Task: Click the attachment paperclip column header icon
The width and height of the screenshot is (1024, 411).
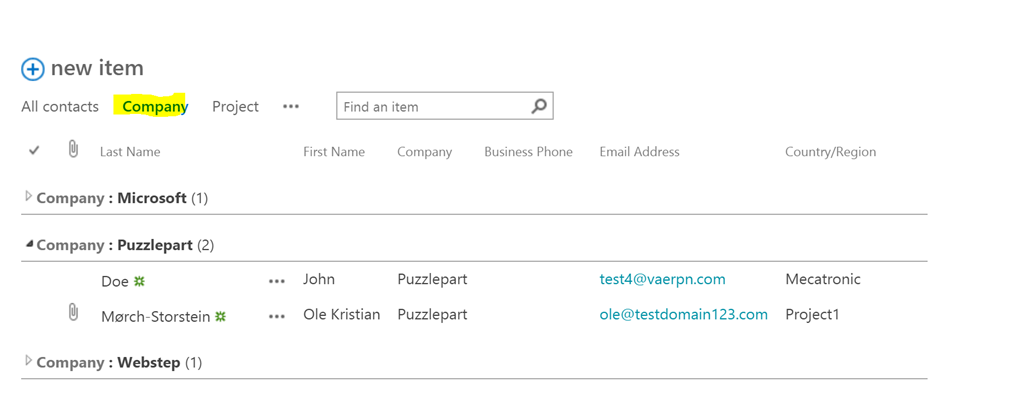Action: 73,150
